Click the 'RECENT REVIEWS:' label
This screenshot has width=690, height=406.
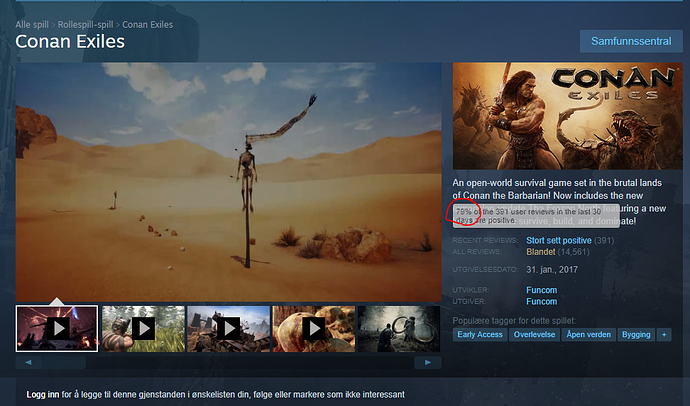coord(485,241)
